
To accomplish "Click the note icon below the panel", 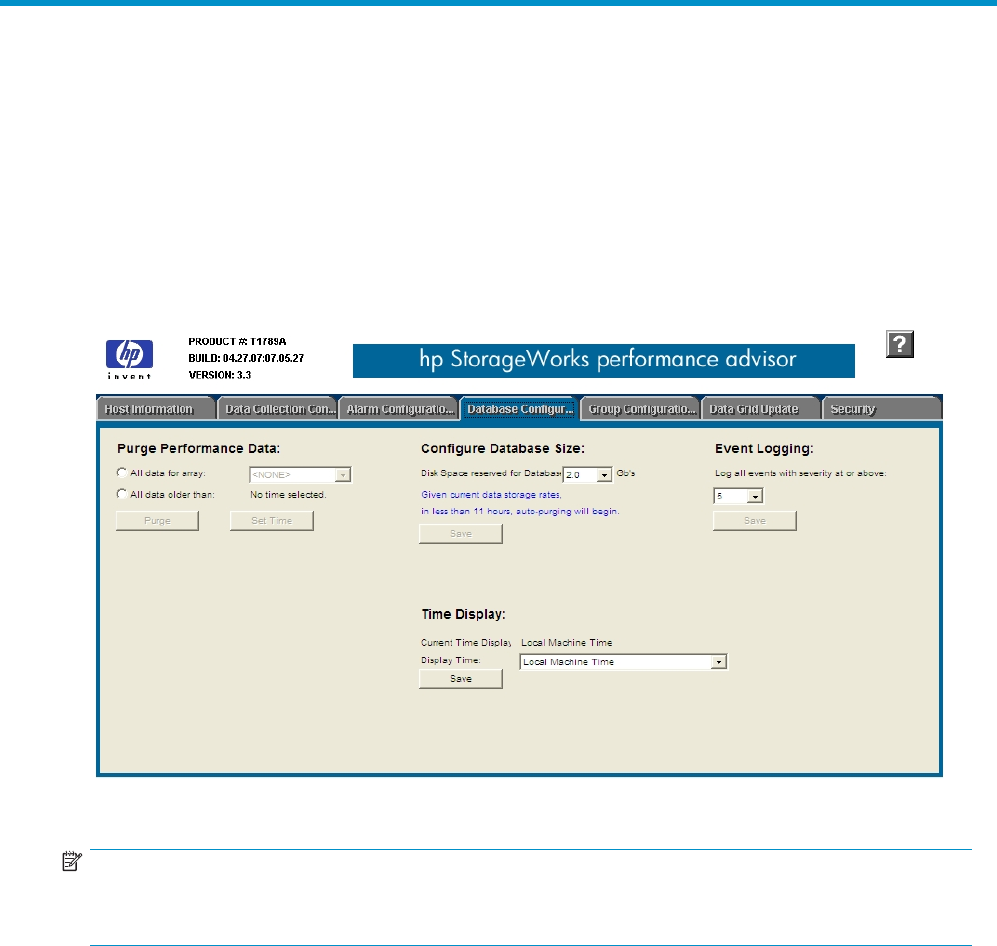I will pos(72,861).
